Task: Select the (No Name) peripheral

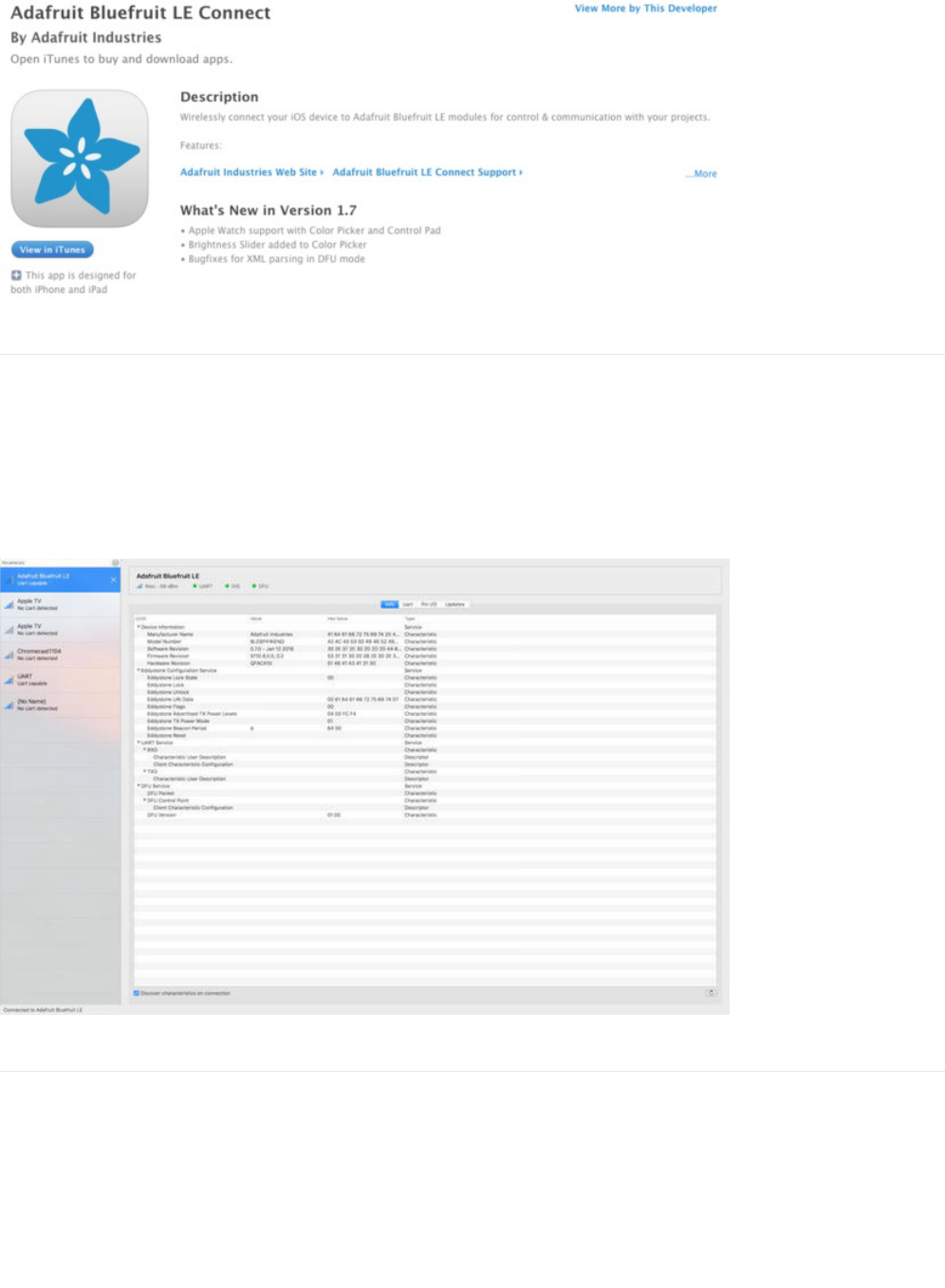Action: pos(61,705)
